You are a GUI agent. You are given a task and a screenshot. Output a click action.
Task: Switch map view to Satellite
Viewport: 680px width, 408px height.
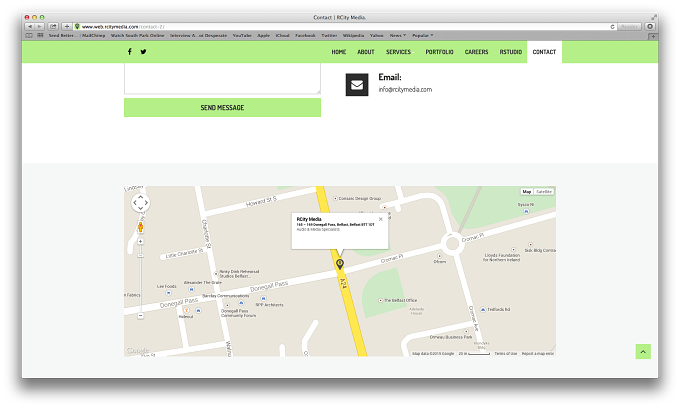(x=543, y=192)
